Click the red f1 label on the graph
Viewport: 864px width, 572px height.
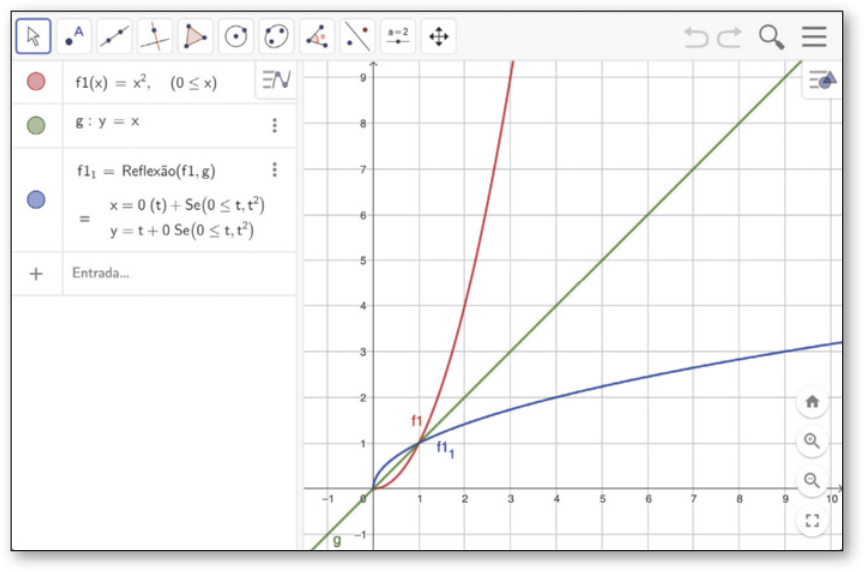(x=417, y=421)
